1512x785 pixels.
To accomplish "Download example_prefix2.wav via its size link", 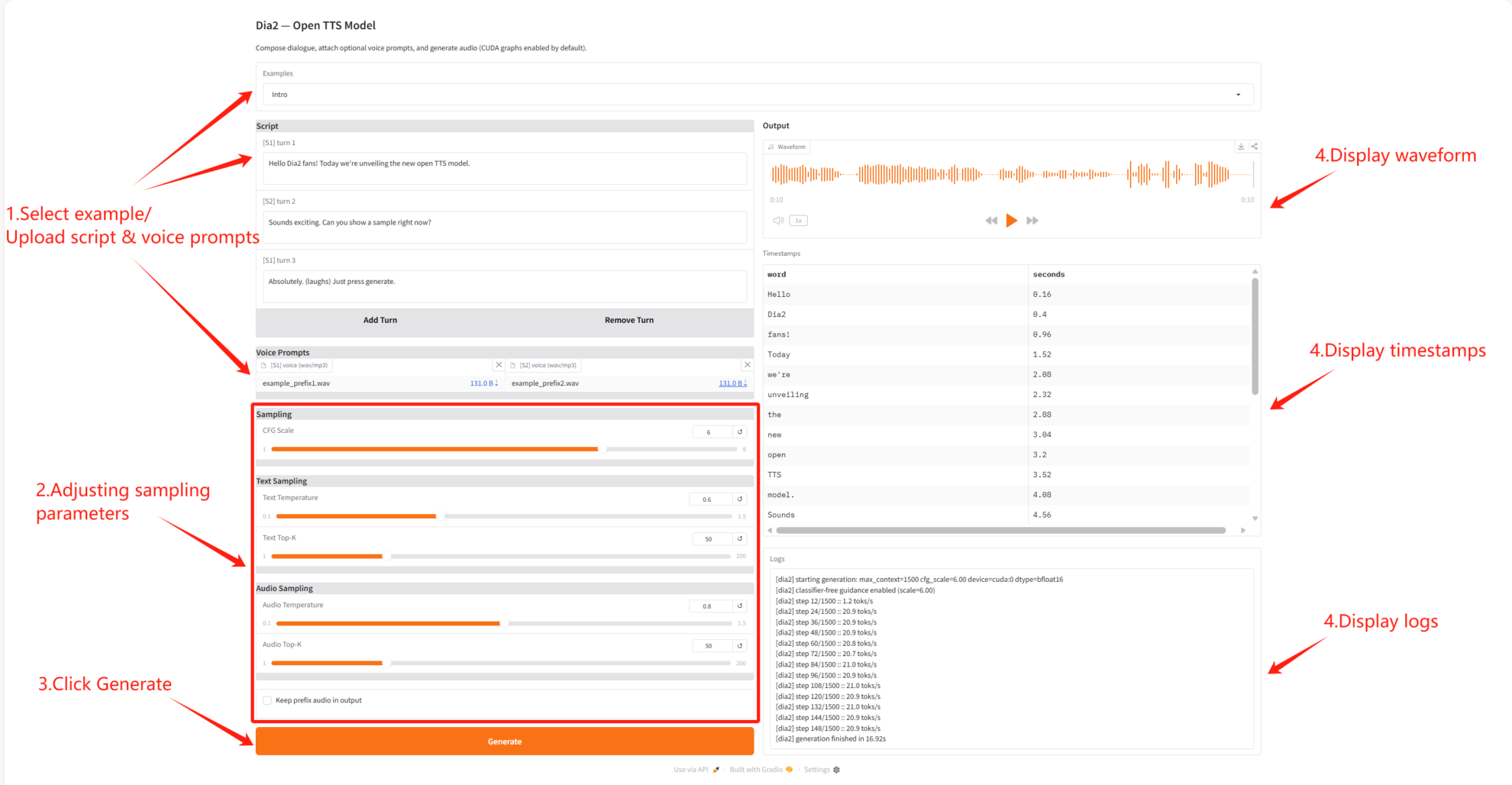I will click(x=732, y=383).
